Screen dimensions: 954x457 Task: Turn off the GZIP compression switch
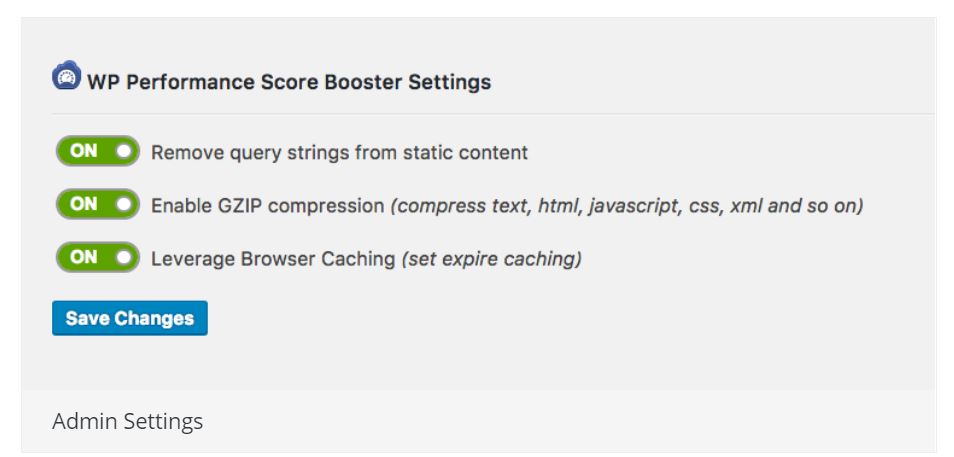point(98,204)
